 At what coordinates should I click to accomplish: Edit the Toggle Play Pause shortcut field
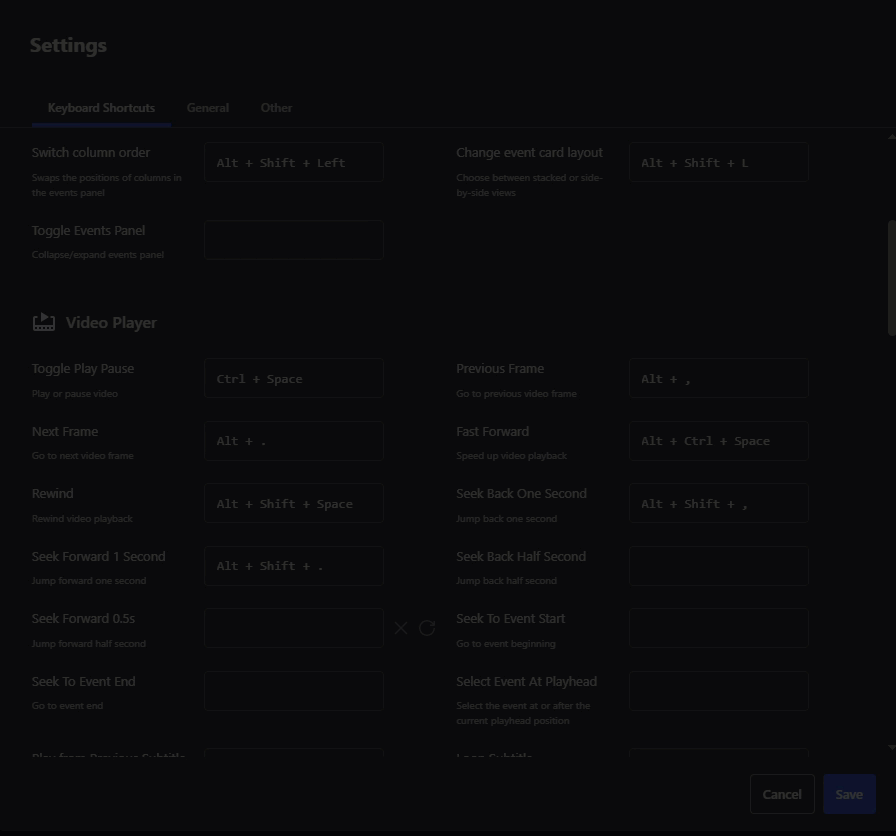coord(293,379)
